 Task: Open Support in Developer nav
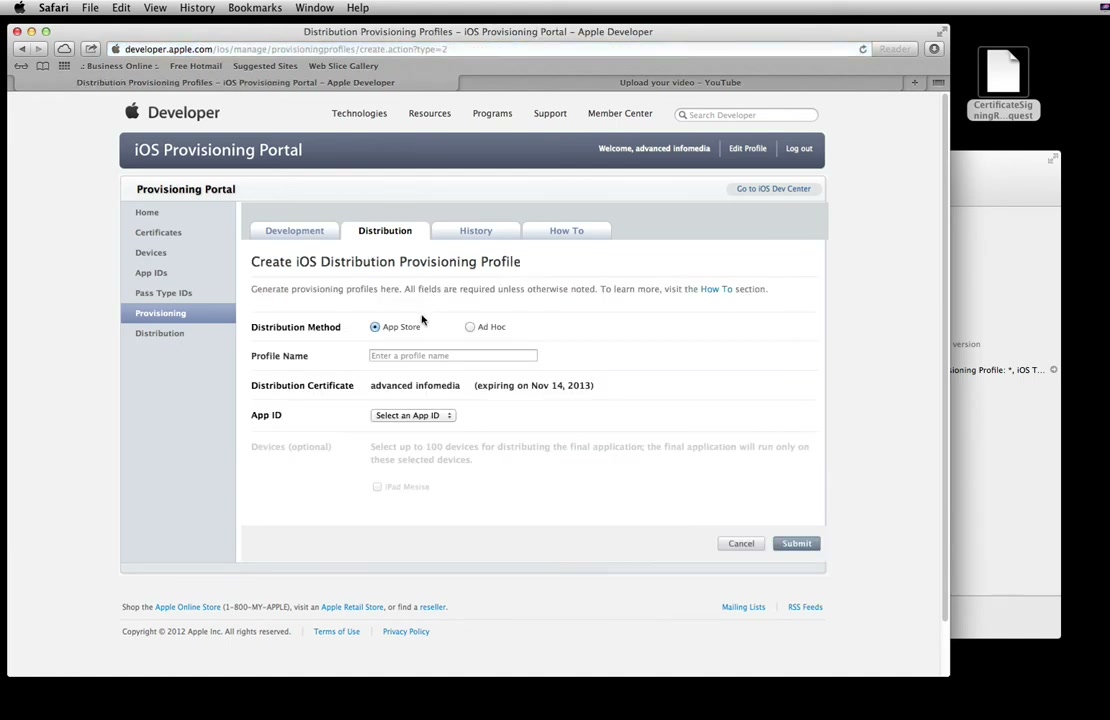[550, 113]
